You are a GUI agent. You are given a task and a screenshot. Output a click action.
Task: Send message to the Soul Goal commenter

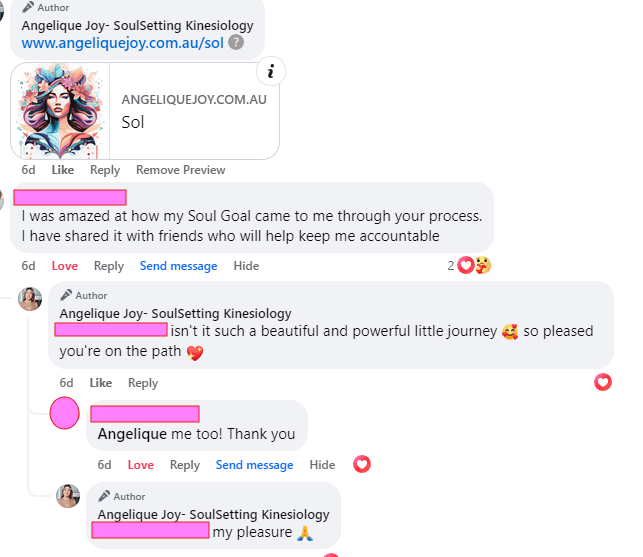point(178,266)
